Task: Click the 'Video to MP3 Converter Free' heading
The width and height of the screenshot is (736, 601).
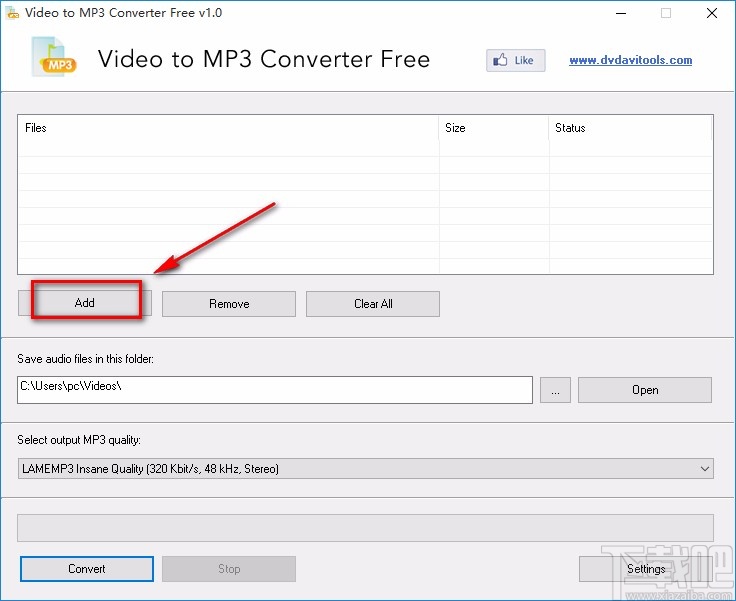Action: coord(264,59)
